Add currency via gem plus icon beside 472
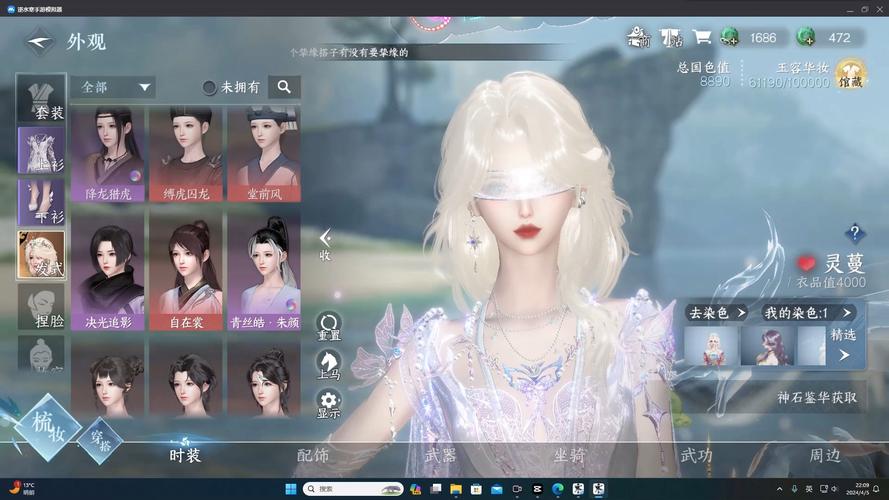Viewport: 889px width, 500px height. [806, 37]
